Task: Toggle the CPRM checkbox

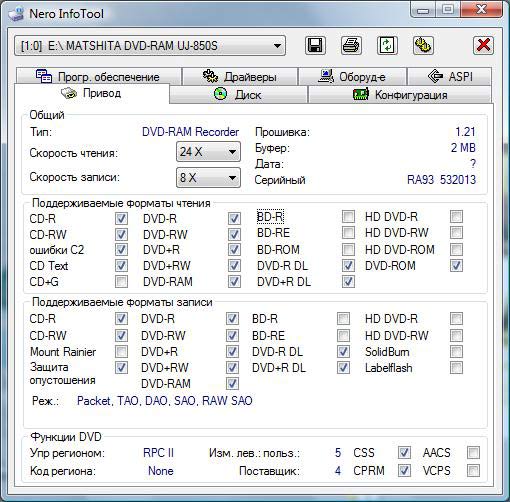Action: click(x=404, y=471)
